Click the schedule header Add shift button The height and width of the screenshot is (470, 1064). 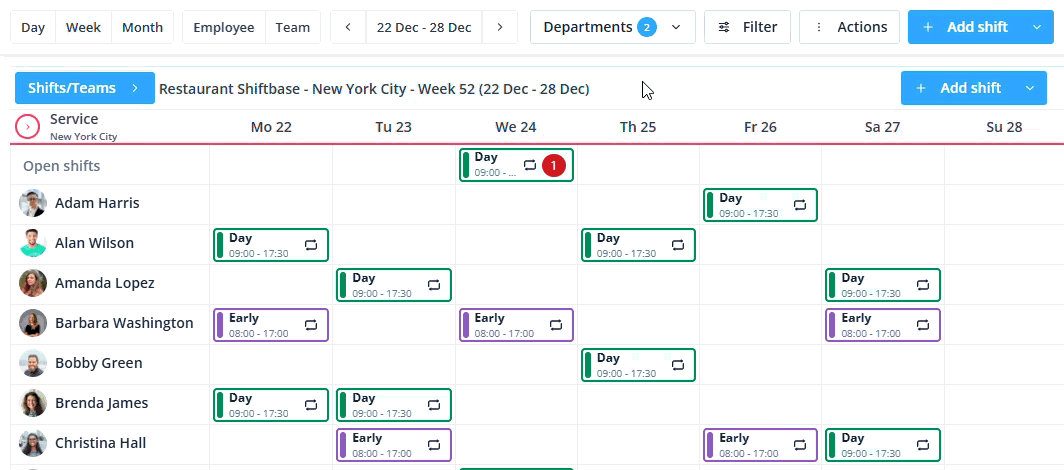tap(959, 88)
